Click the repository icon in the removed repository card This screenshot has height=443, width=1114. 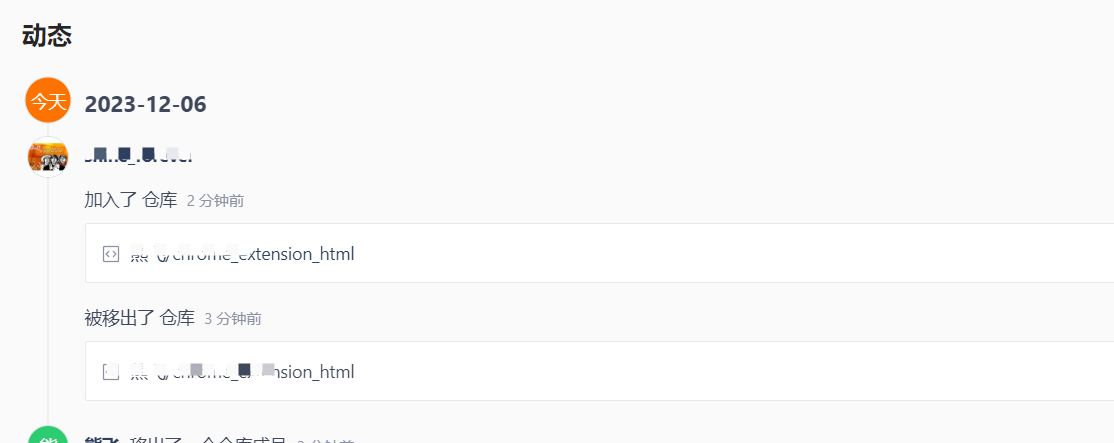pos(111,371)
